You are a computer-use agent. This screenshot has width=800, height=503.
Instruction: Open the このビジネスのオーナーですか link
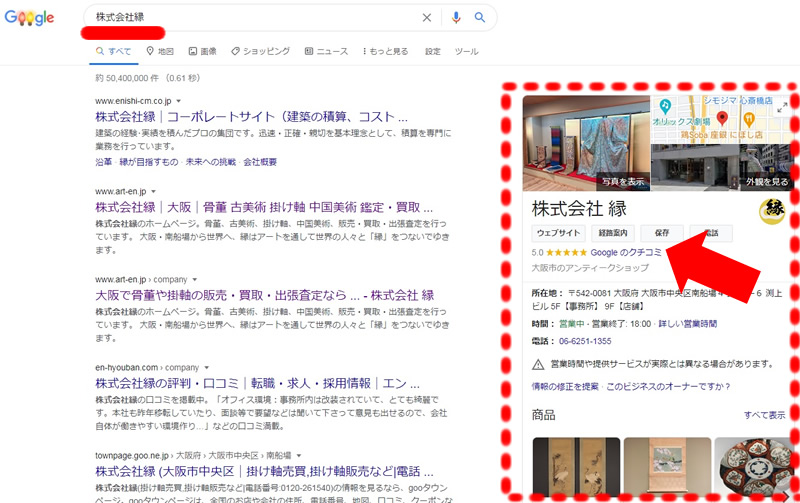(x=668, y=386)
